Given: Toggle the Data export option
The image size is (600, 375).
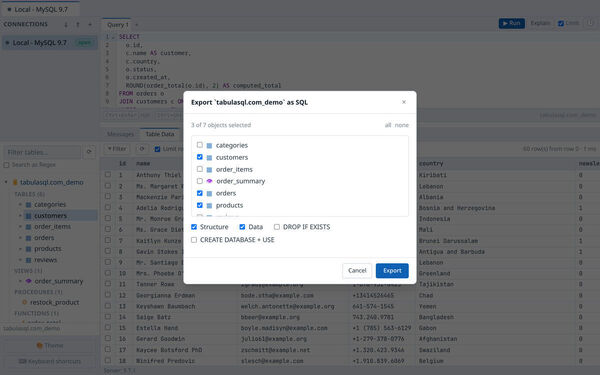Looking at the screenshot, I should click(x=242, y=227).
